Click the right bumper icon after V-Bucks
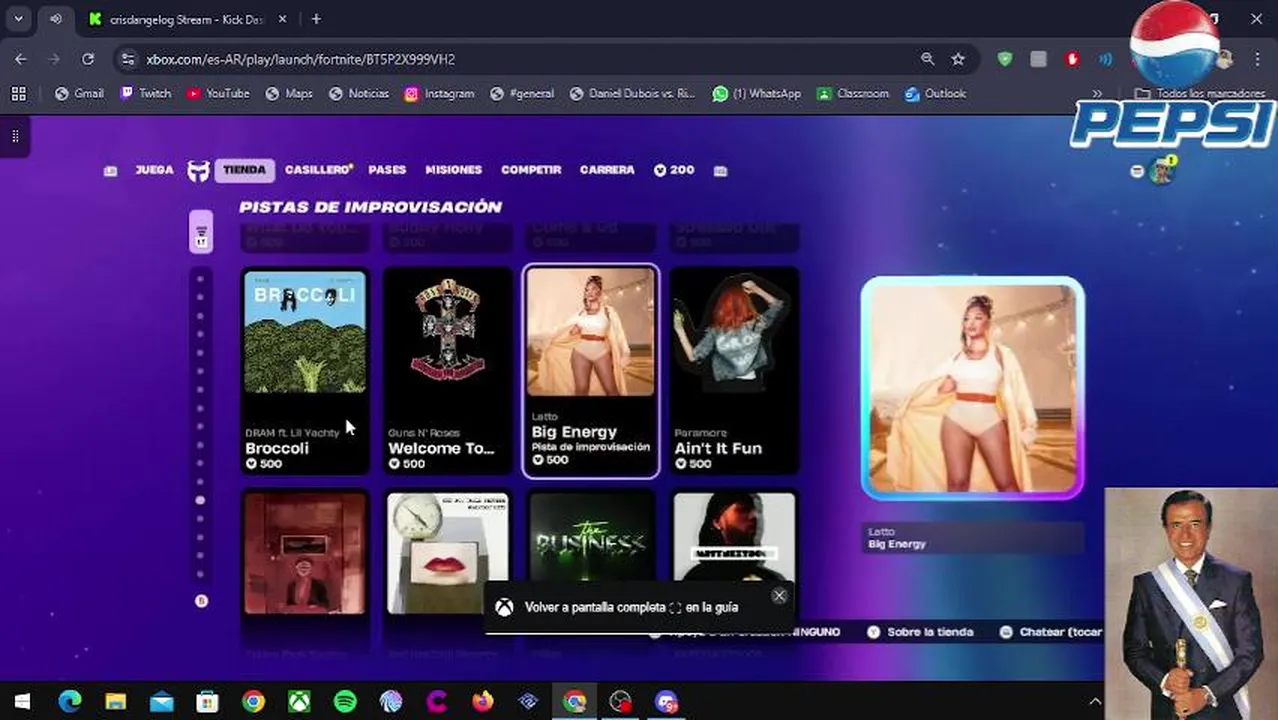Screen dimensions: 1278x720 pyautogui.click(x=720, y=171)
